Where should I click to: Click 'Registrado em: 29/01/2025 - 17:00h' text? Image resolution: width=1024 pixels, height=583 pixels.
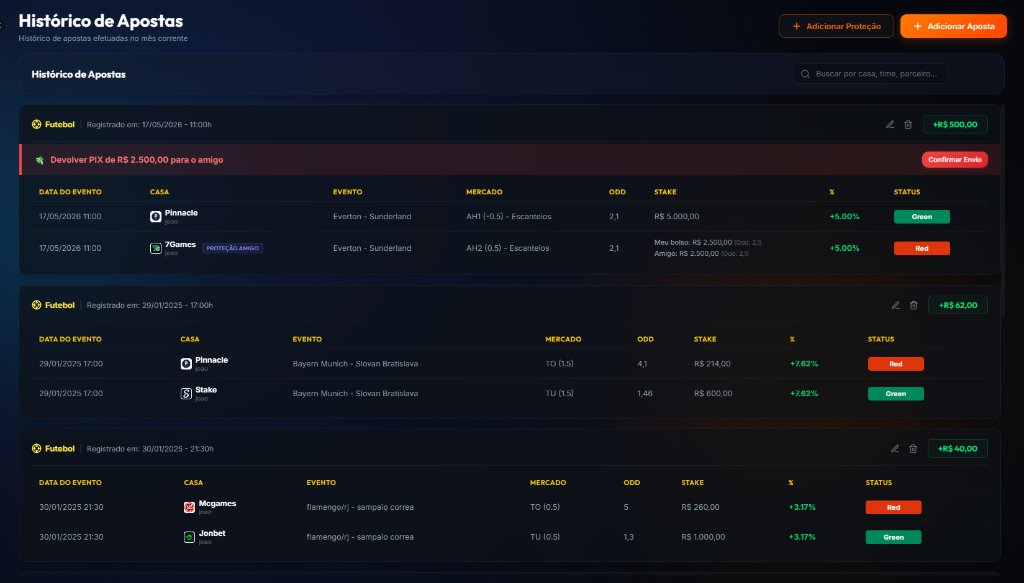click(150, 305)
